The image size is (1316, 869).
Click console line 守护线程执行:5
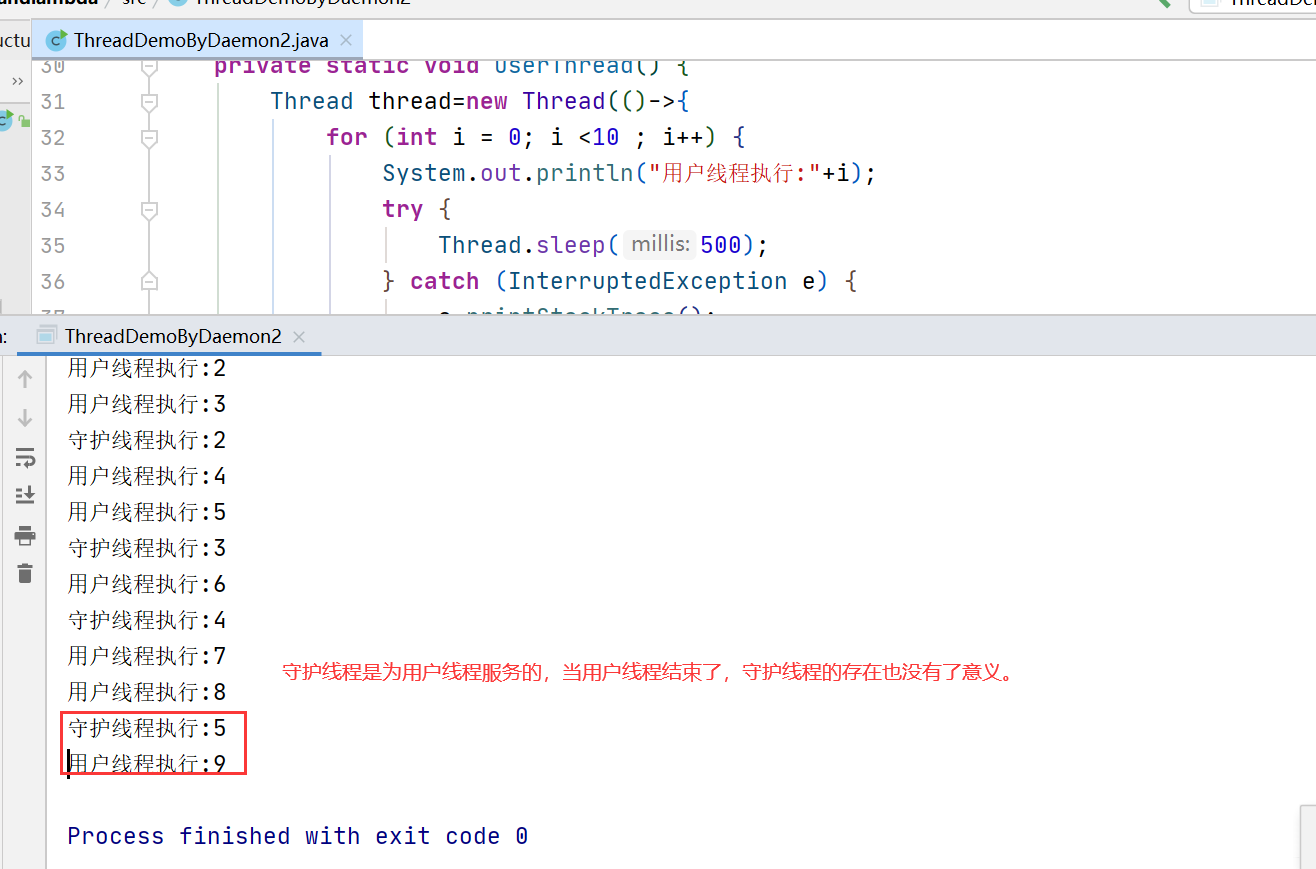pos(147,728)
